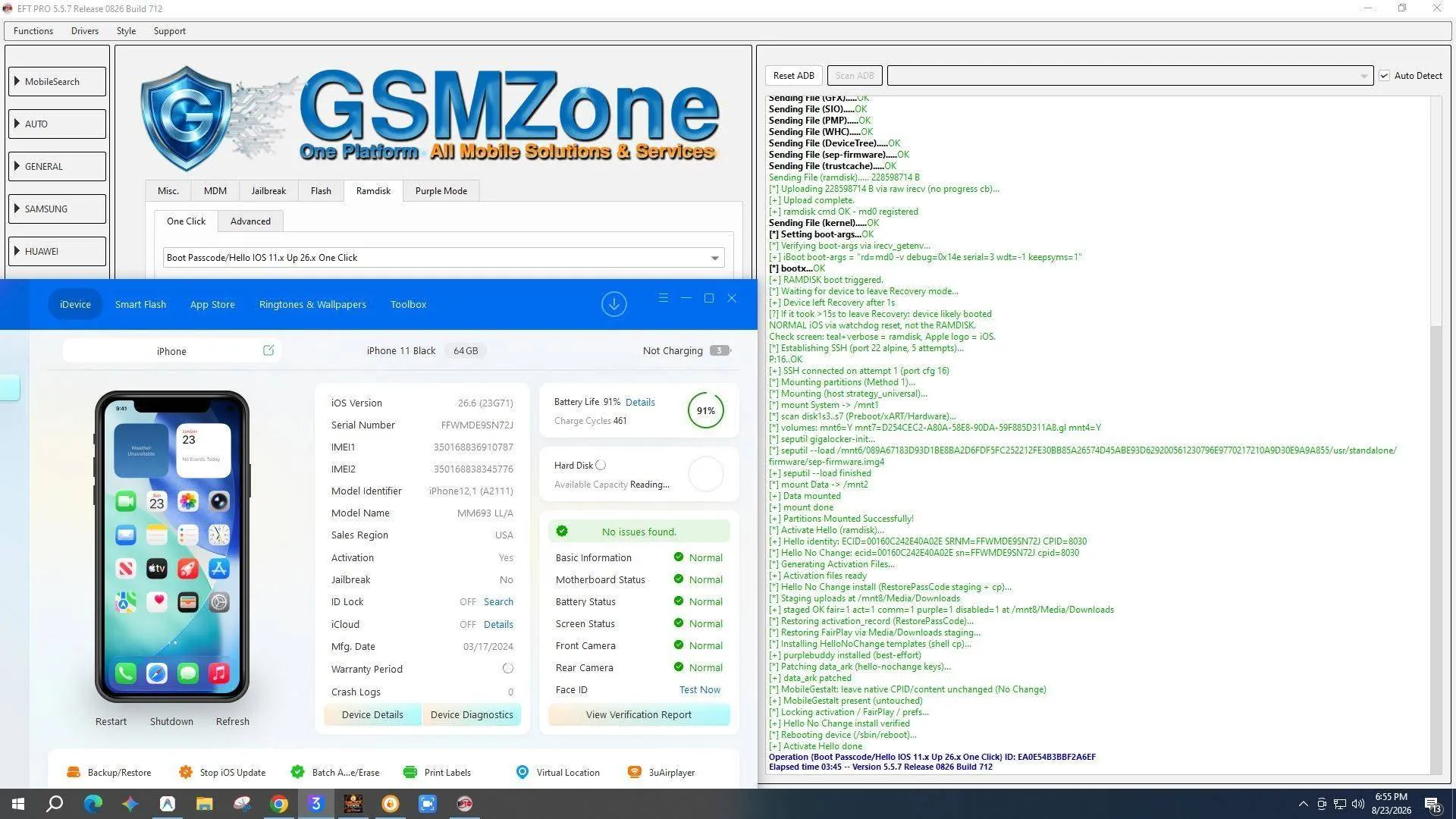The image size is (1456, 819).
Task: Toggle the Auto Detect checkbox
Action: pyautogui.click(x=1384, y=76)
